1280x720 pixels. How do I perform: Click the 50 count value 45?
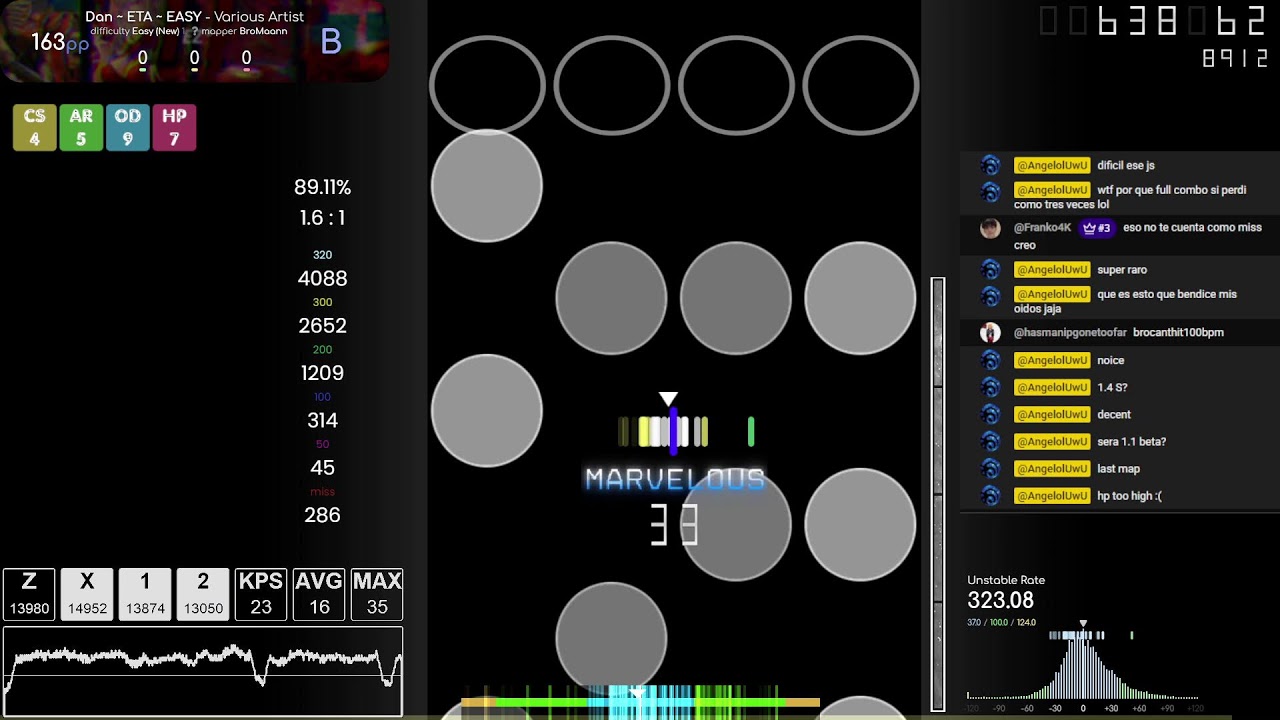pyautogui.click(x=322, y=468)
